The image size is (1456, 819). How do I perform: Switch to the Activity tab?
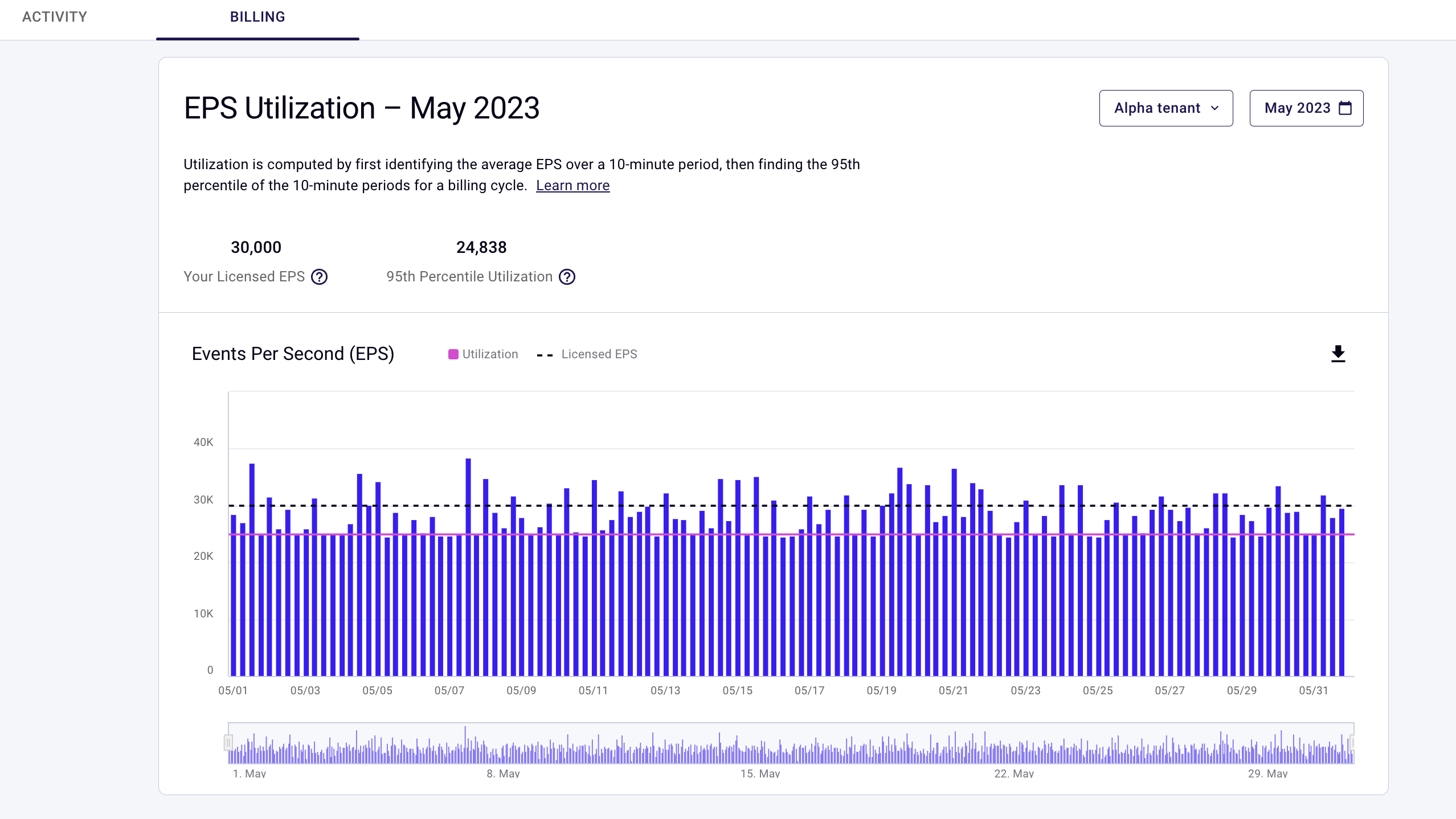pos(55,17)
